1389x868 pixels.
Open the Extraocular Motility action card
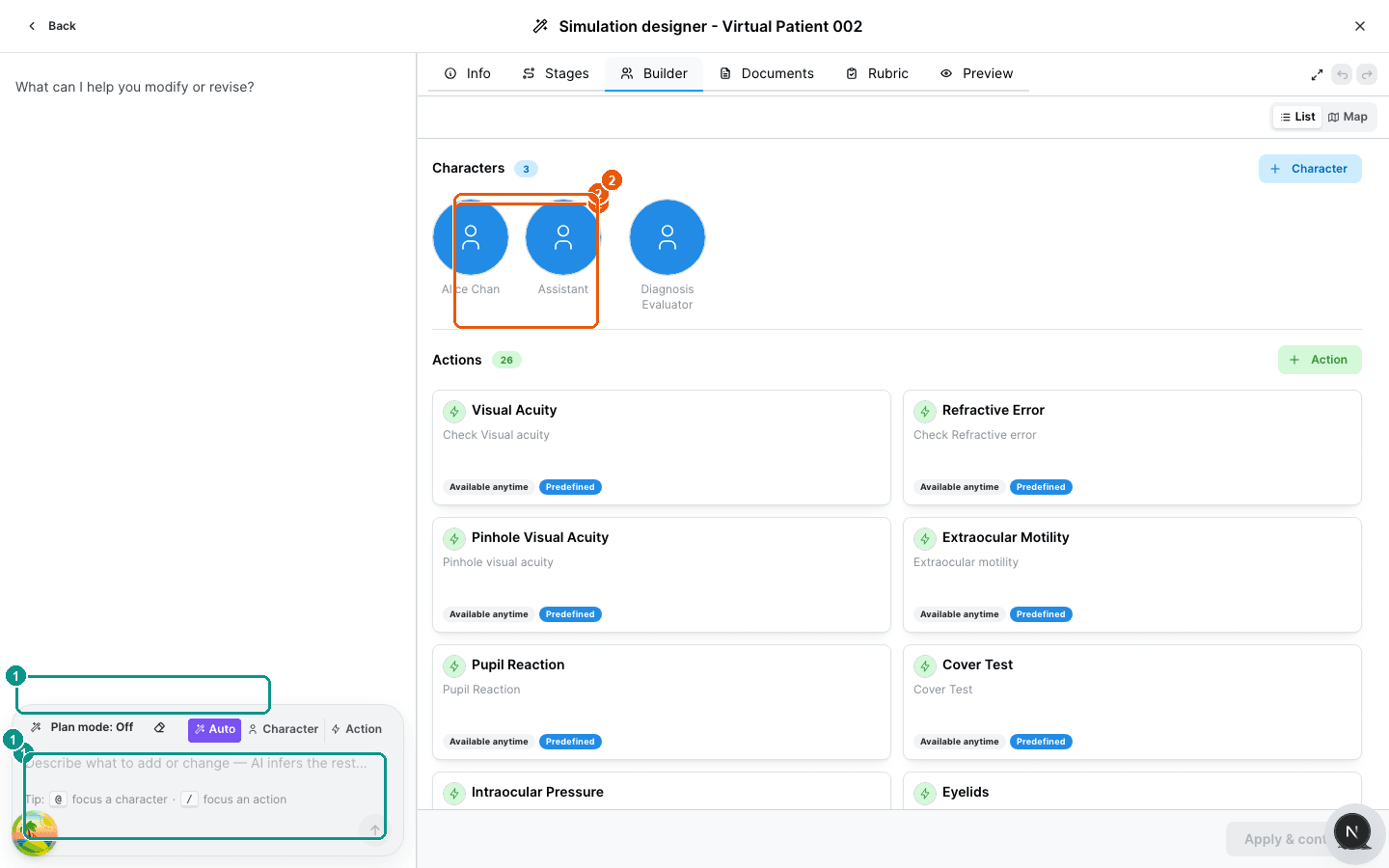[1132, 575]
